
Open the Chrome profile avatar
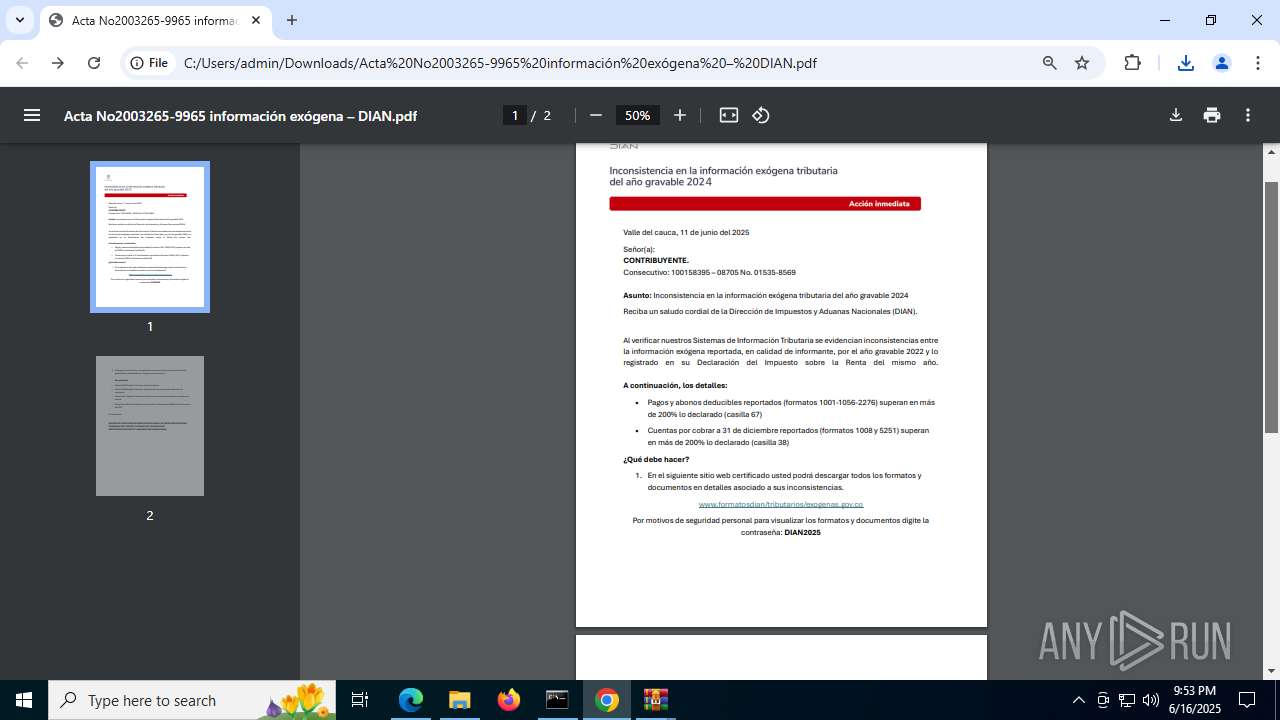click(x=1222, y=63)
